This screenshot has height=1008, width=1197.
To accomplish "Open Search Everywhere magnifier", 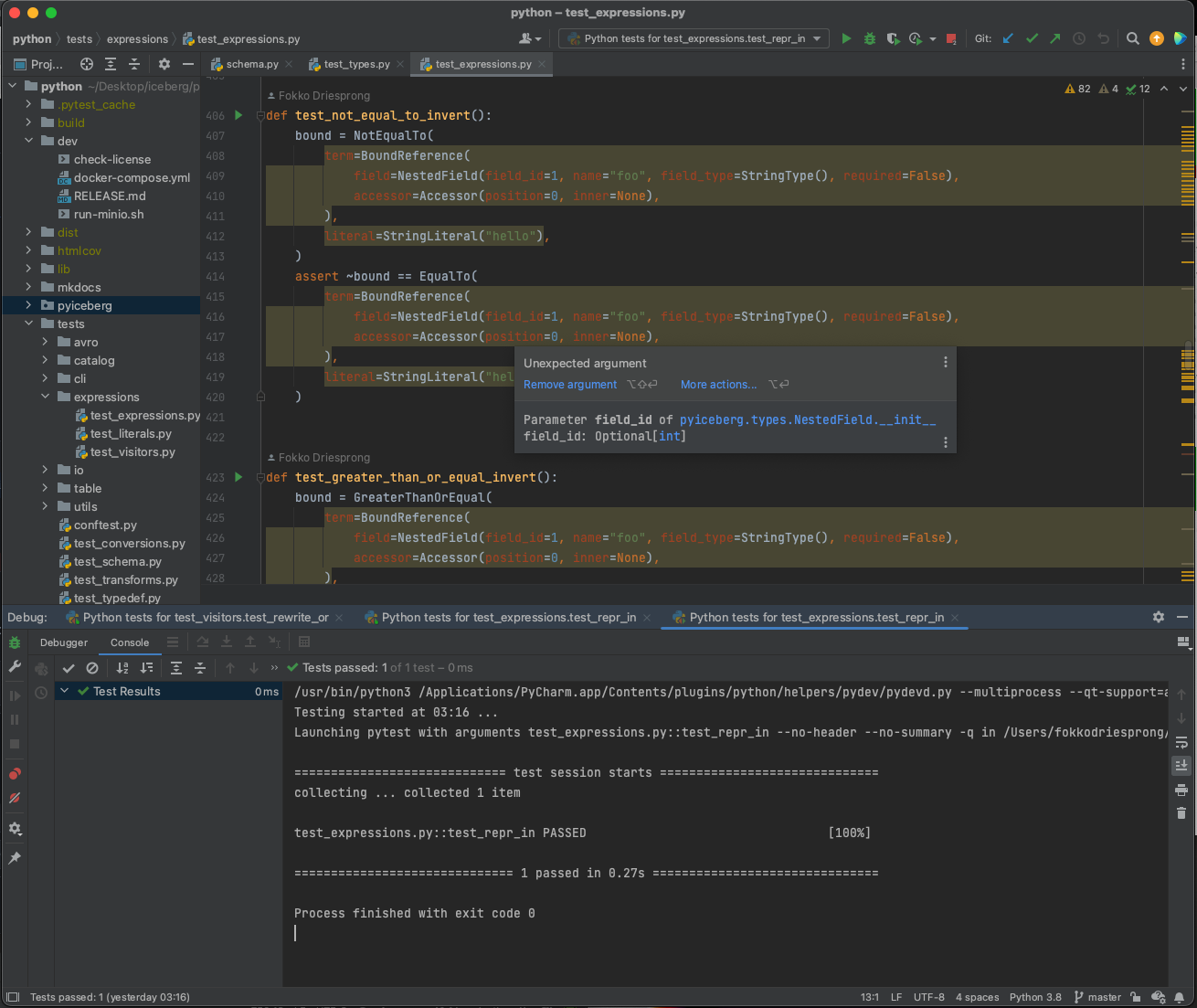I will coord(1133,38).
